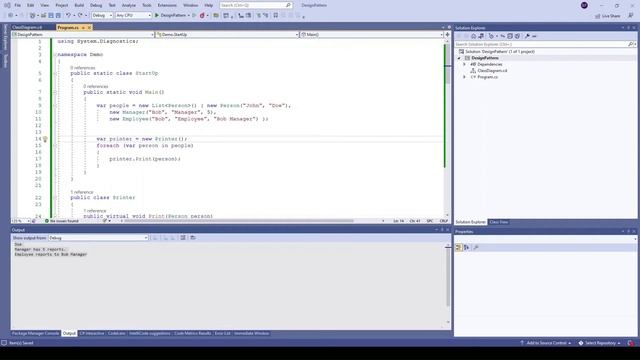Click the Alphabetical sort icon in Properties panel

point(467,247)
